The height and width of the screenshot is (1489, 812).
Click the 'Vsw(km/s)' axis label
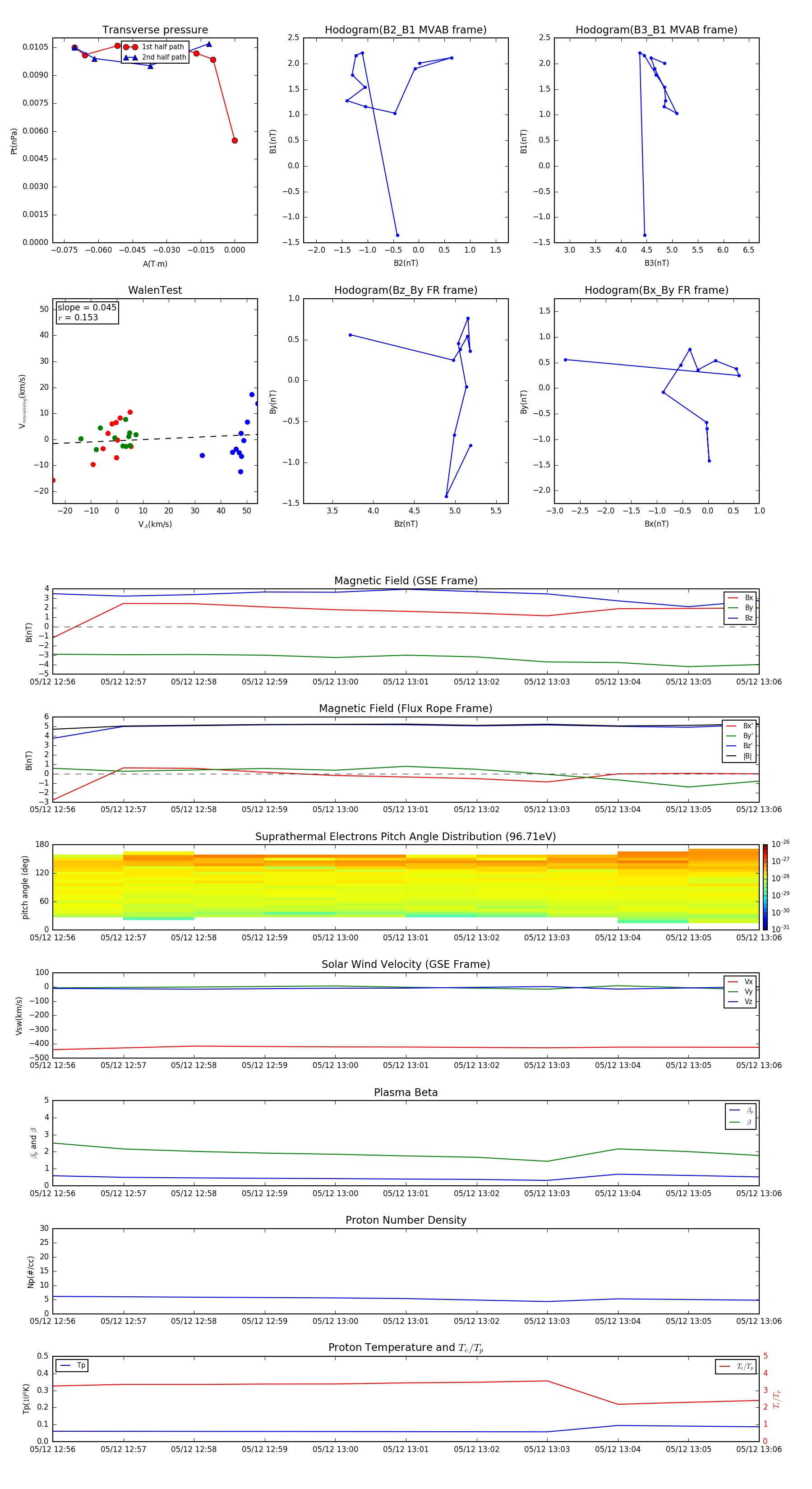19,1016
